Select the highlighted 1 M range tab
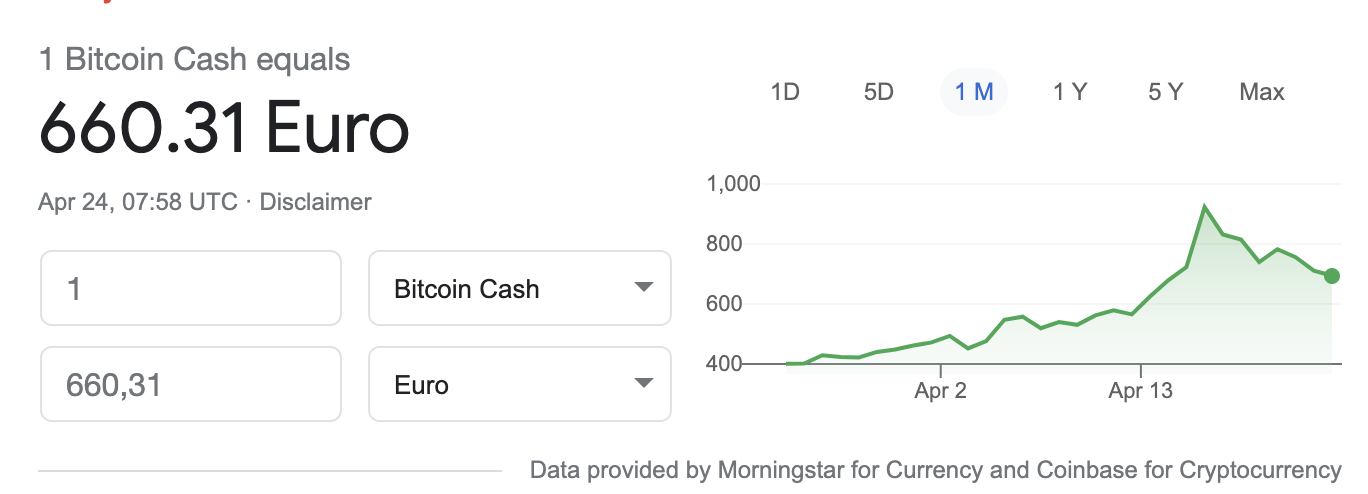The height and width of the screenshot is (494, 1368). 974,92
